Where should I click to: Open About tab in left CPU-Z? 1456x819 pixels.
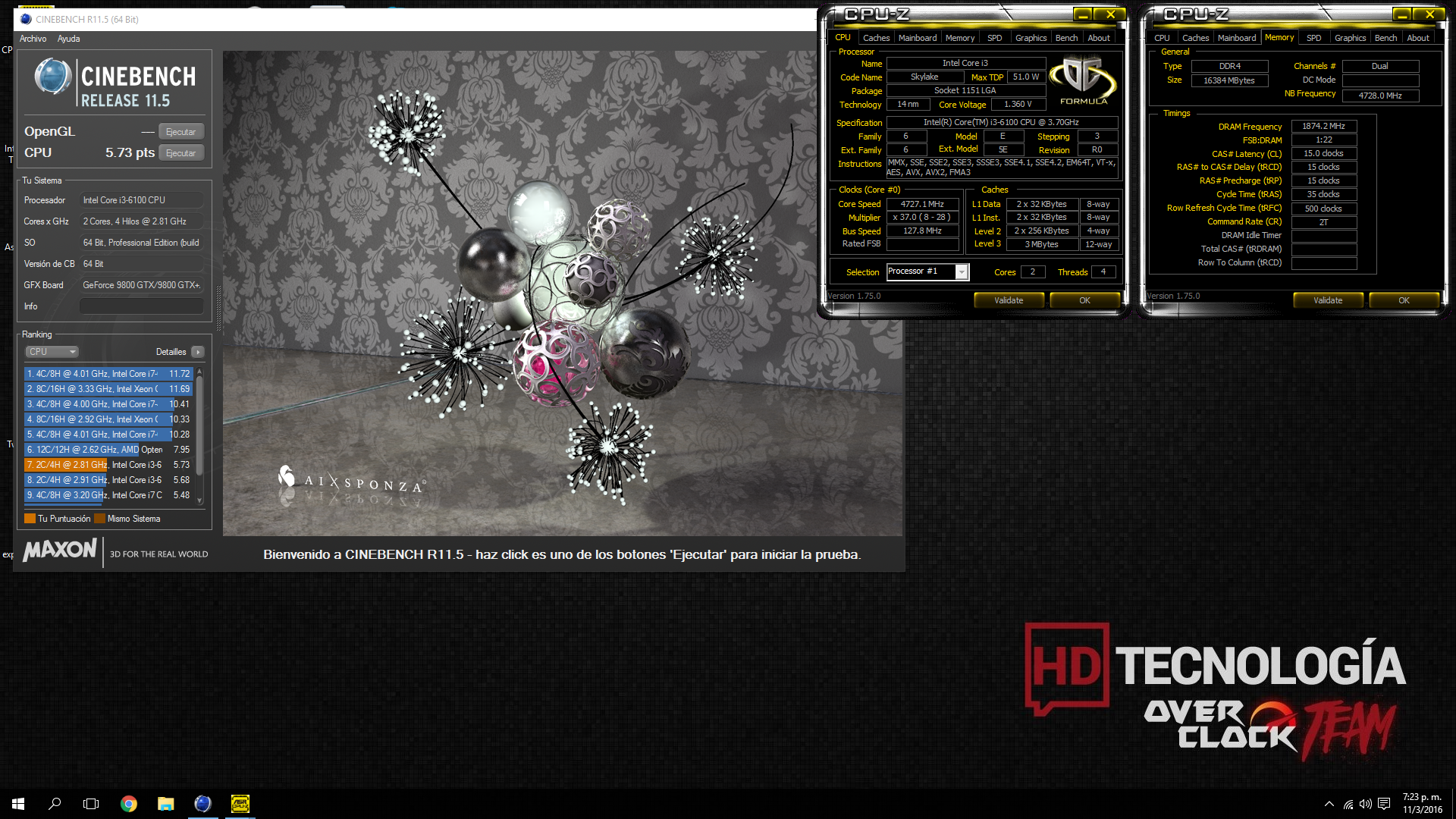1099,38
